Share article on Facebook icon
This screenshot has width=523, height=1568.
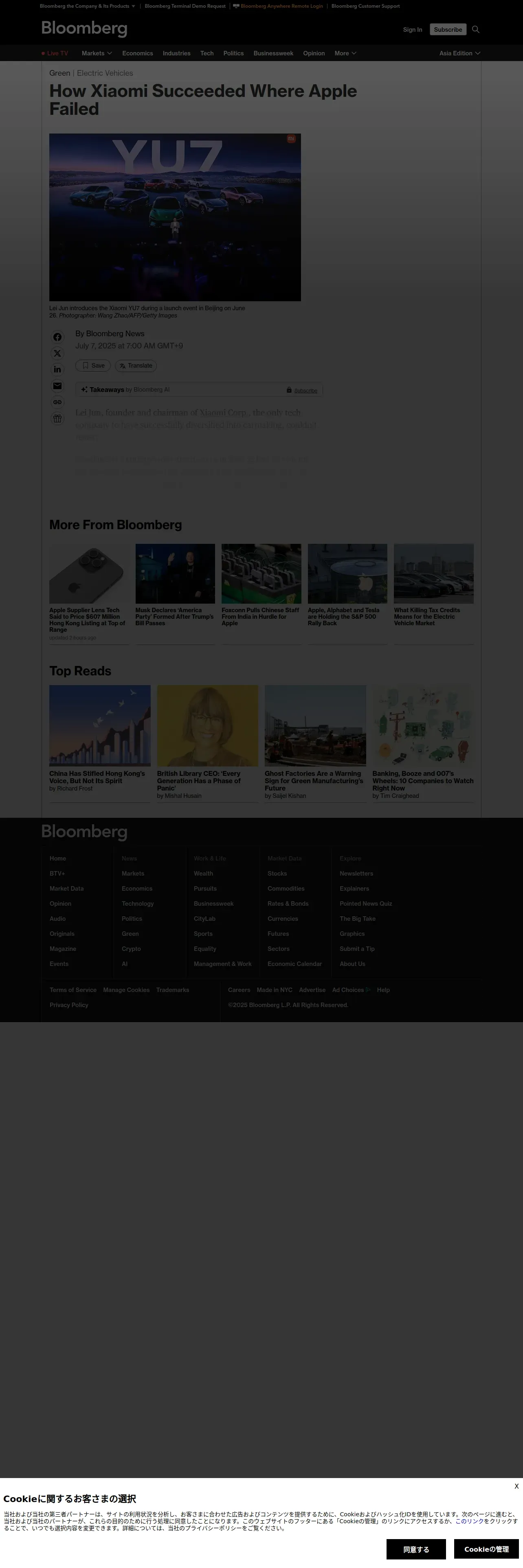[57, 337]
